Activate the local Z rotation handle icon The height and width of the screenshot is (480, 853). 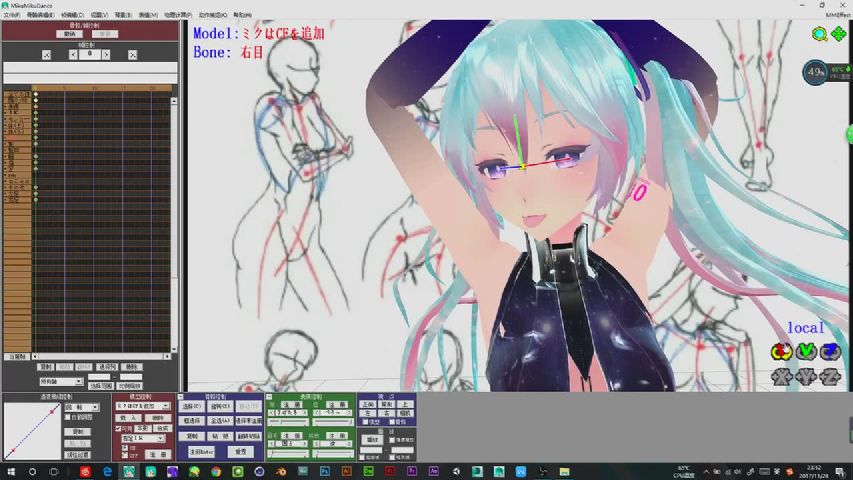(x=830, y=352)
